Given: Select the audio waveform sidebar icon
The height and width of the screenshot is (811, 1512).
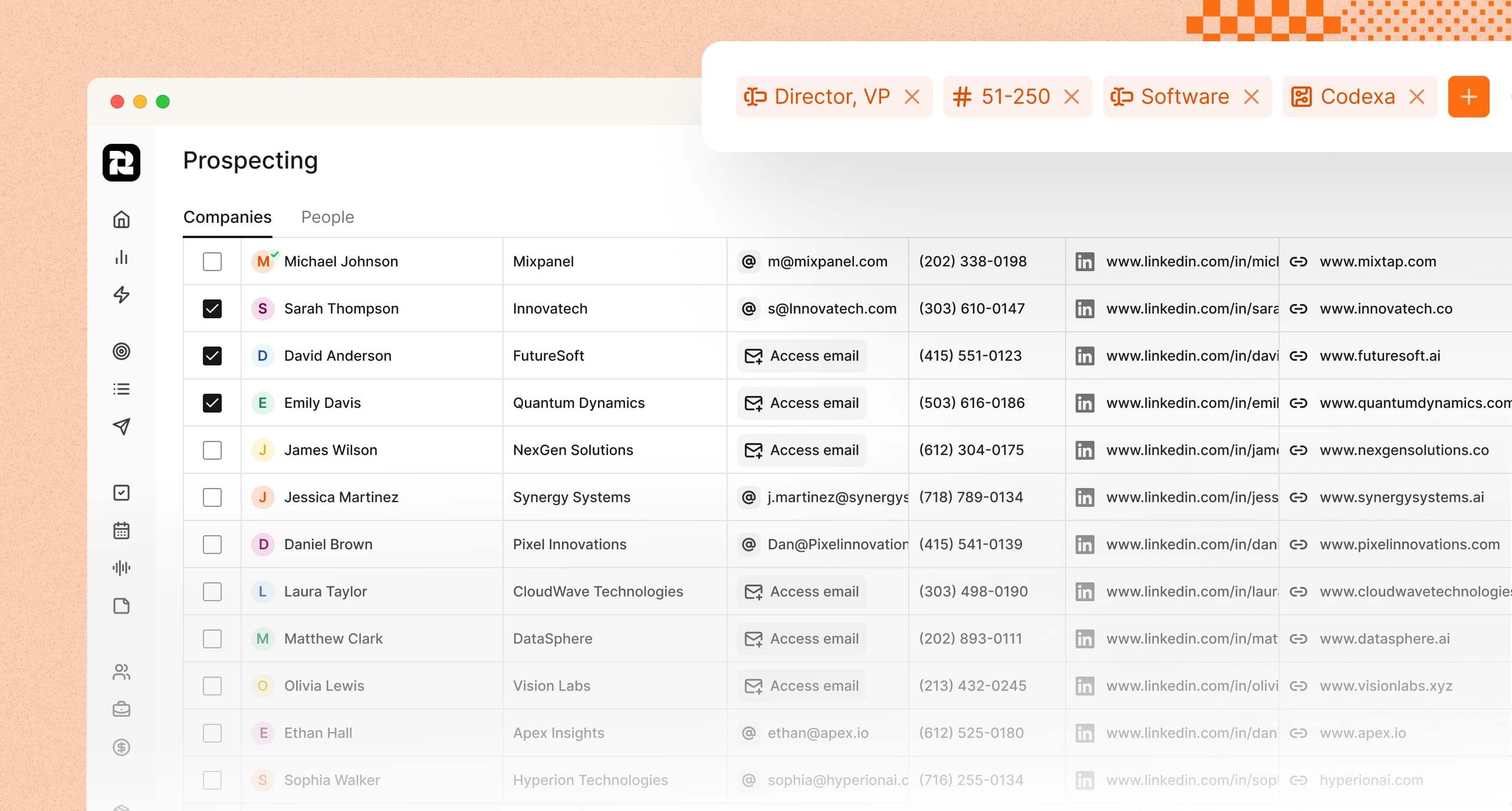Looking at the screenshot, I should click(121, 568).
